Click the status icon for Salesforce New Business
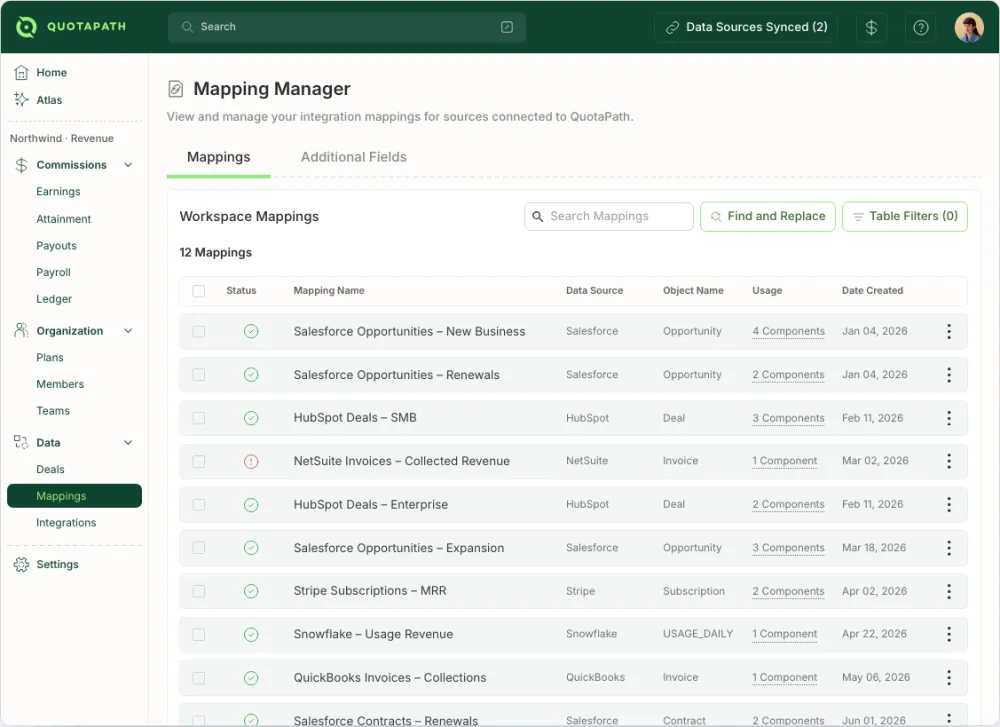The height and width of the screenshot is (727, 1000). tap(251, 331)
